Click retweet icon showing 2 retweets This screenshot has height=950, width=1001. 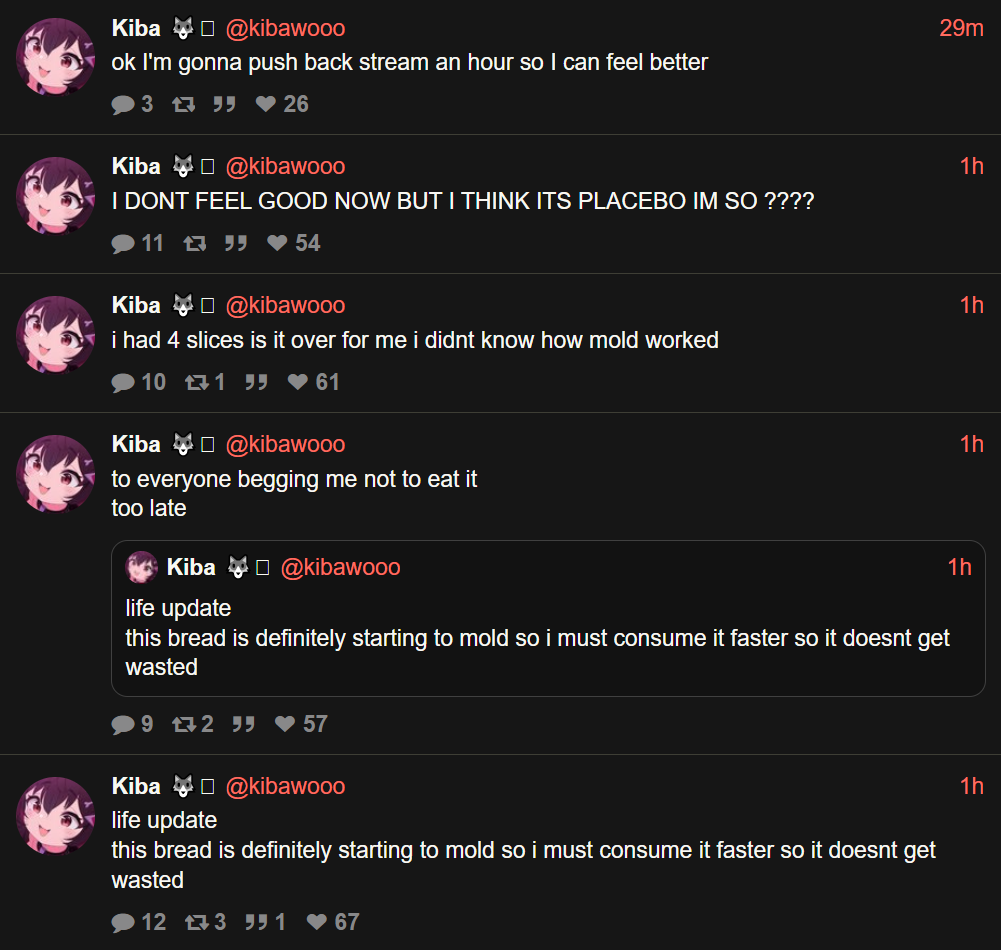pos(184,724)
